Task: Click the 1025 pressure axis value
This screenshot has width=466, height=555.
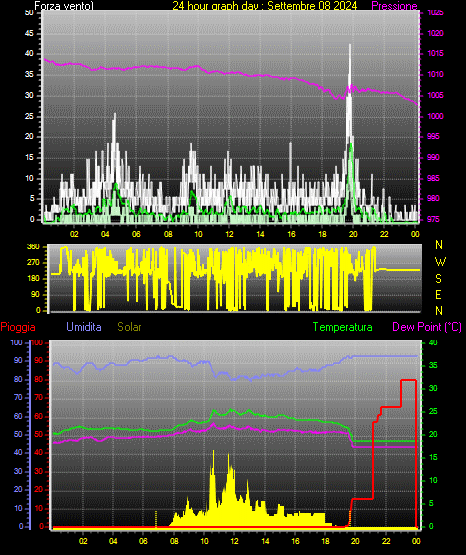Action: coord(436,12)
